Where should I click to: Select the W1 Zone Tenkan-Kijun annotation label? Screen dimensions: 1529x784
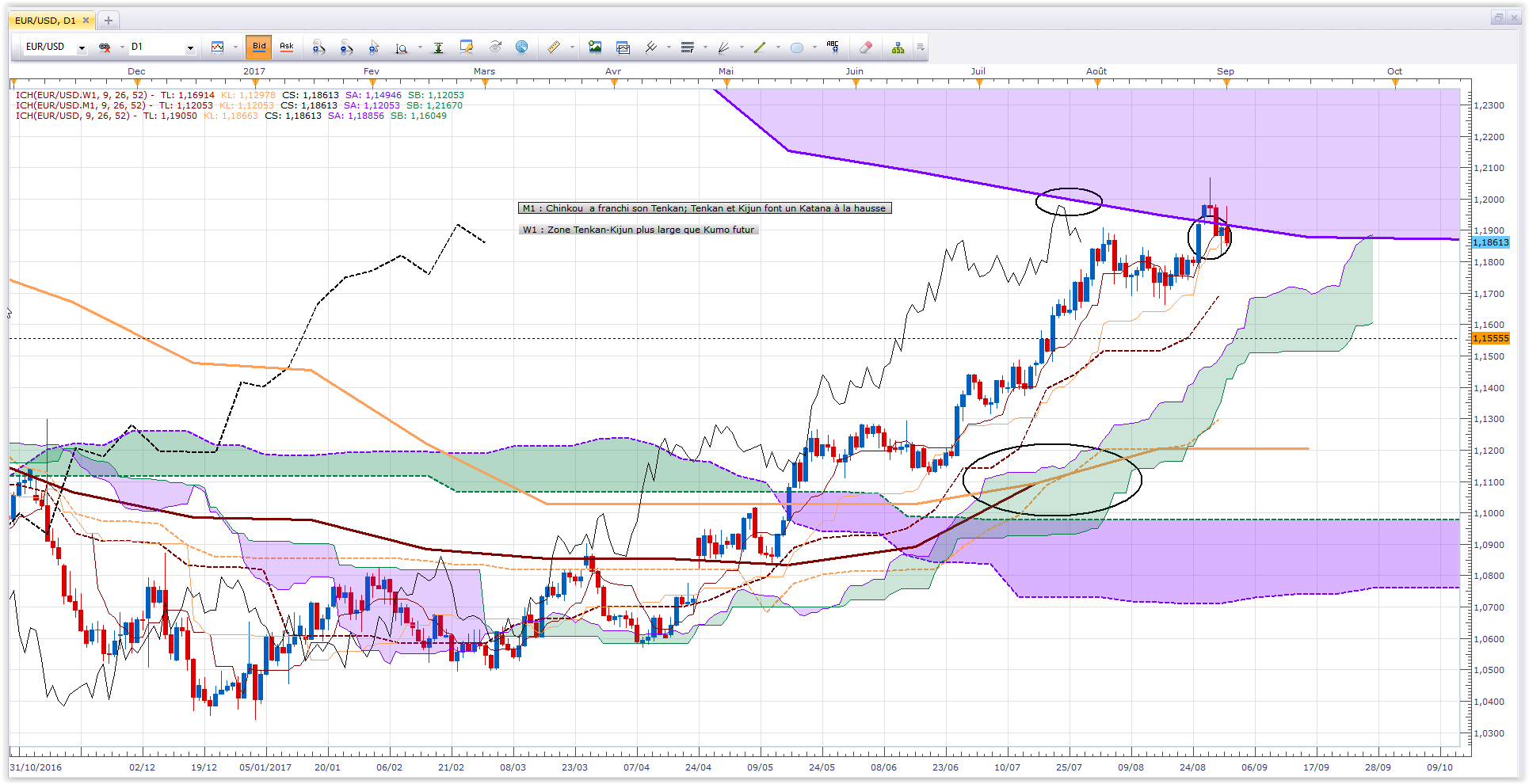[x=639, y=230]
